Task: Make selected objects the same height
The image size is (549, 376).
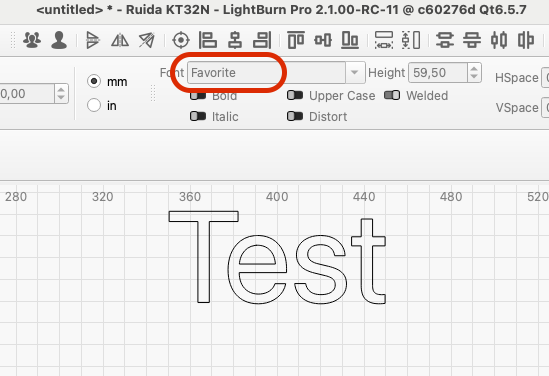Action: (x=411, y=40)
